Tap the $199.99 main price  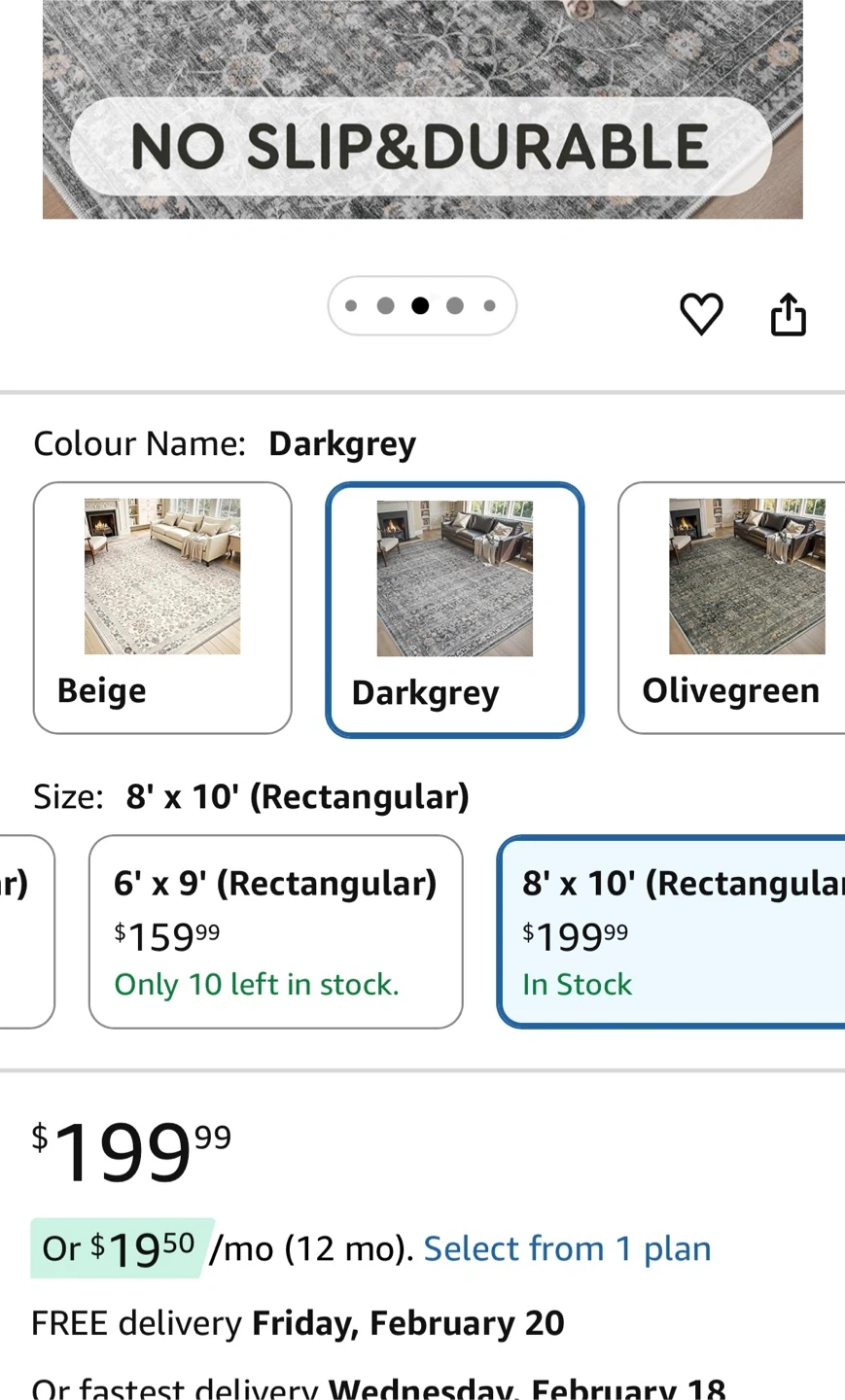[132, 1152]
